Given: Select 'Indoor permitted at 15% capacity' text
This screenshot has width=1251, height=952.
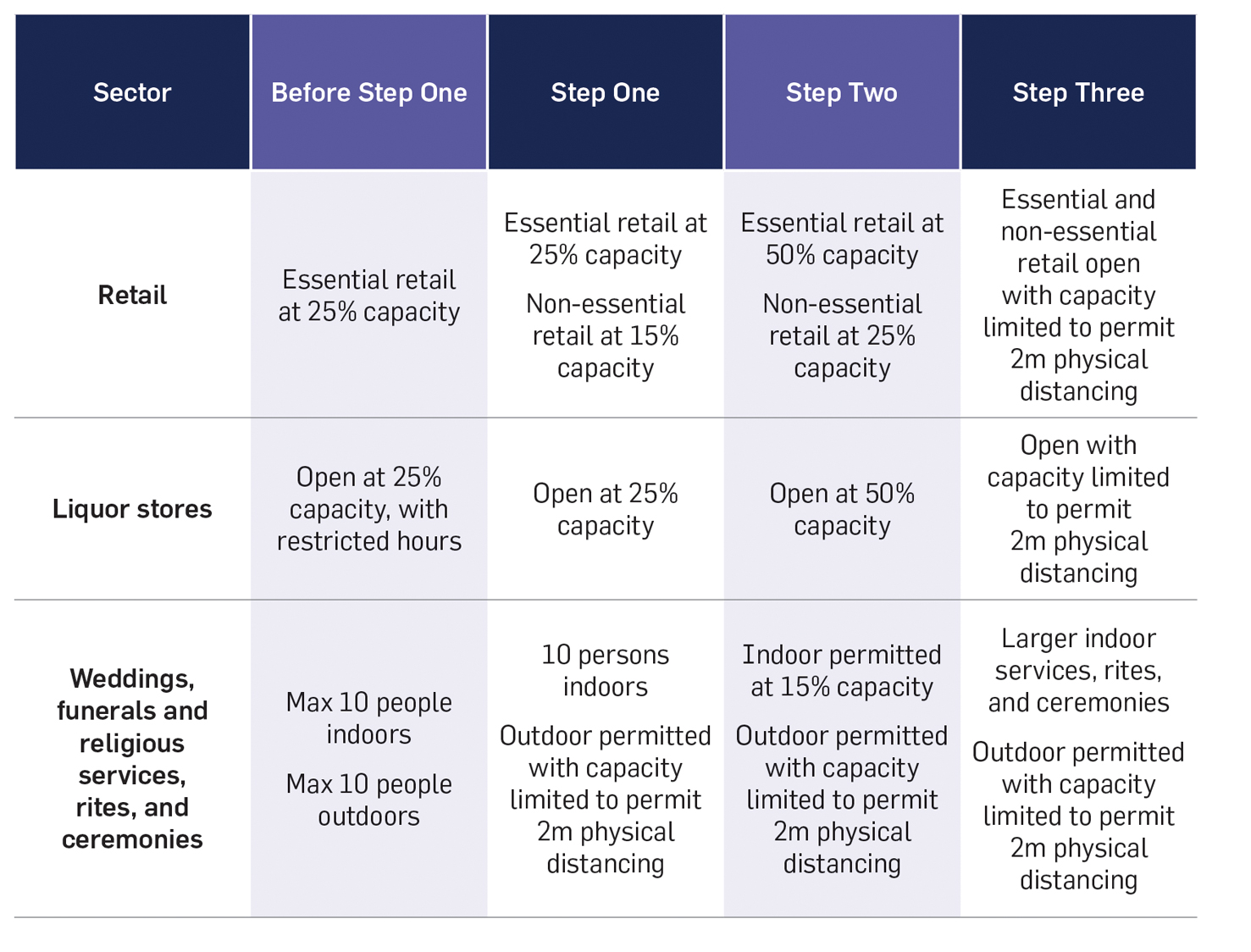Looking at the screenshot, I should 841,670.
